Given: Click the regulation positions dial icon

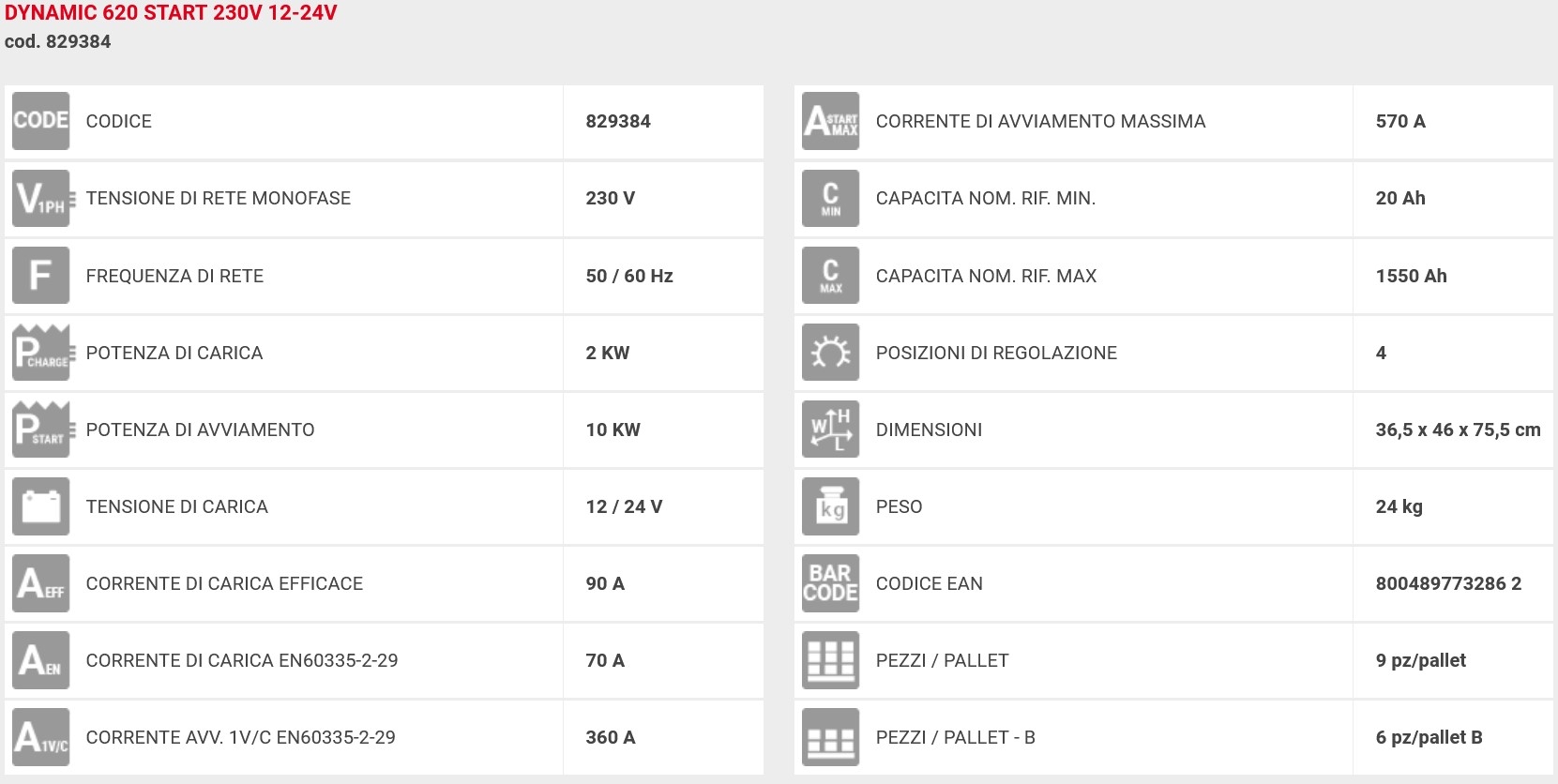Looking at the screenshot, I should point(831,353).
